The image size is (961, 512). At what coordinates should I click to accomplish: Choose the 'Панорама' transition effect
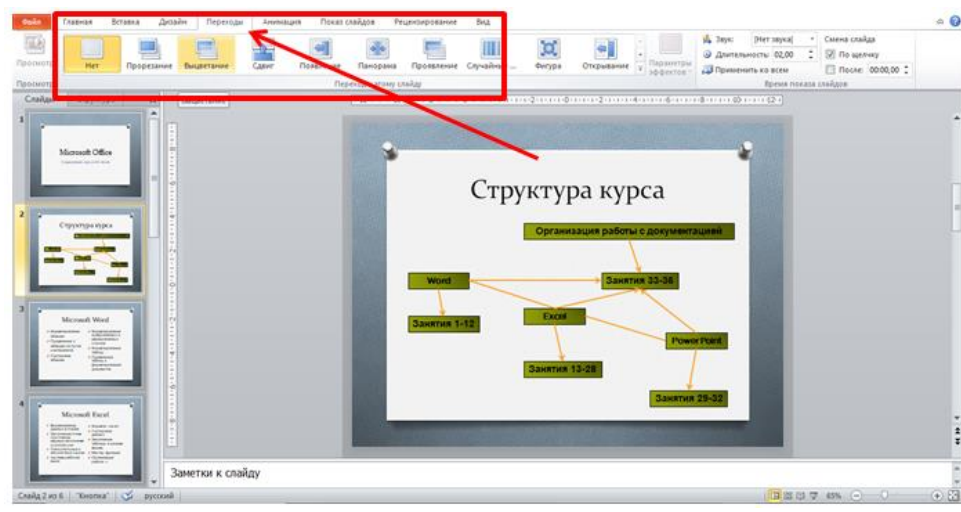coord(377,54)
